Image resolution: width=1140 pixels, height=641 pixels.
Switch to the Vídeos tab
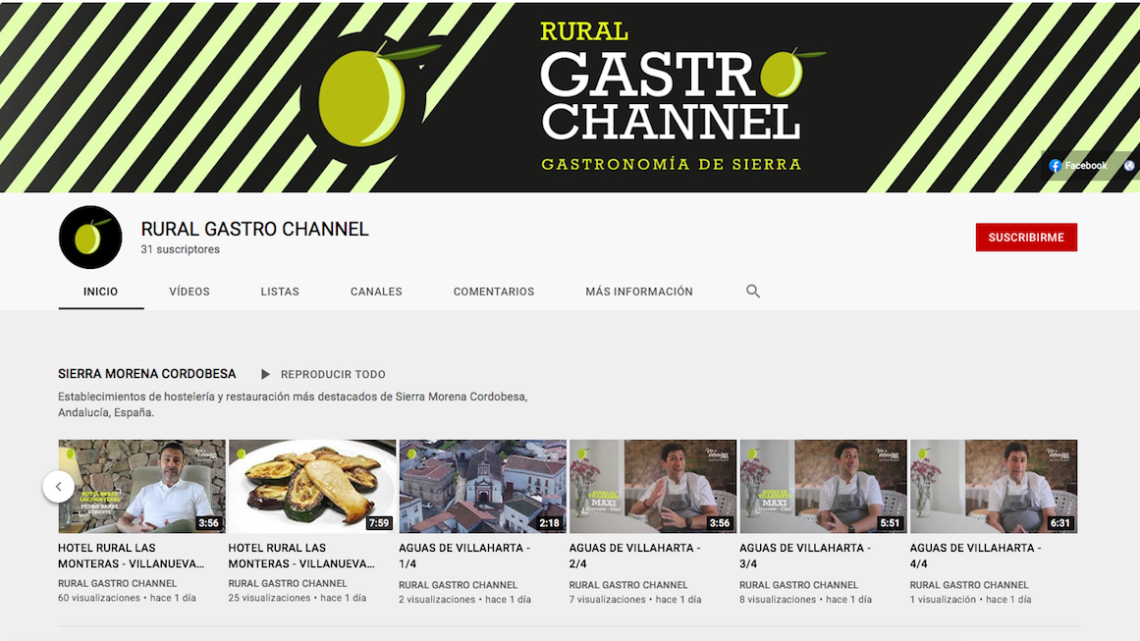[190, 291]
